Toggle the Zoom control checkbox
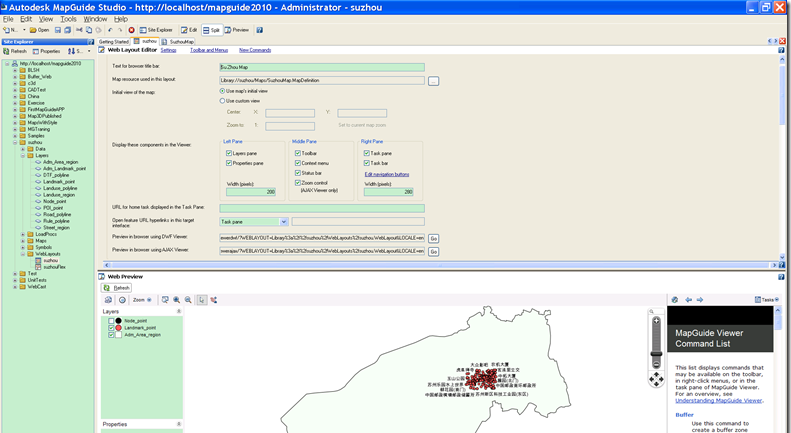This screenshot has width=791, height=433. (x=298, y=183)
